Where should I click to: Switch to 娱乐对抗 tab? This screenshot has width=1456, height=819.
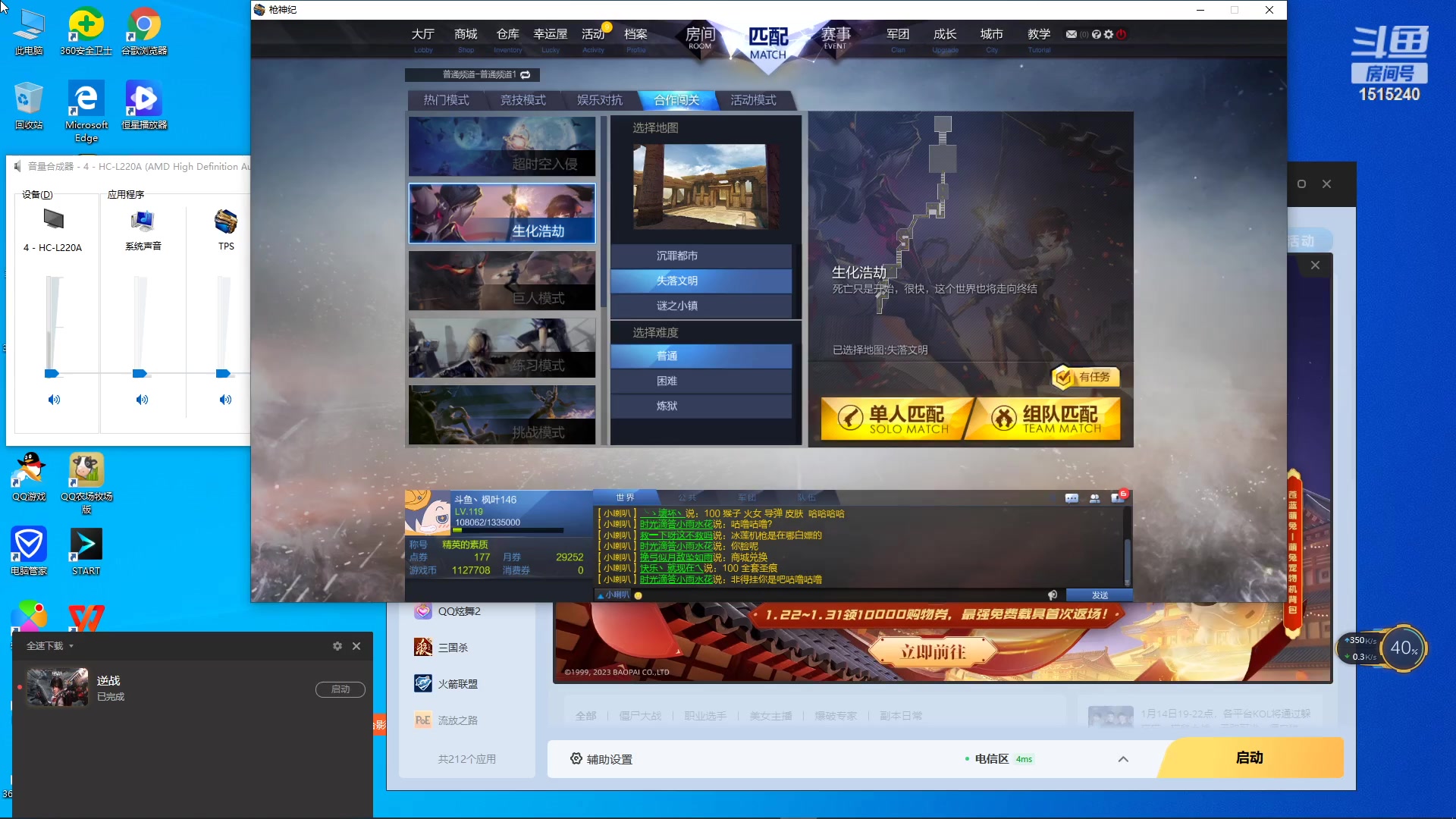coord(600,100)
